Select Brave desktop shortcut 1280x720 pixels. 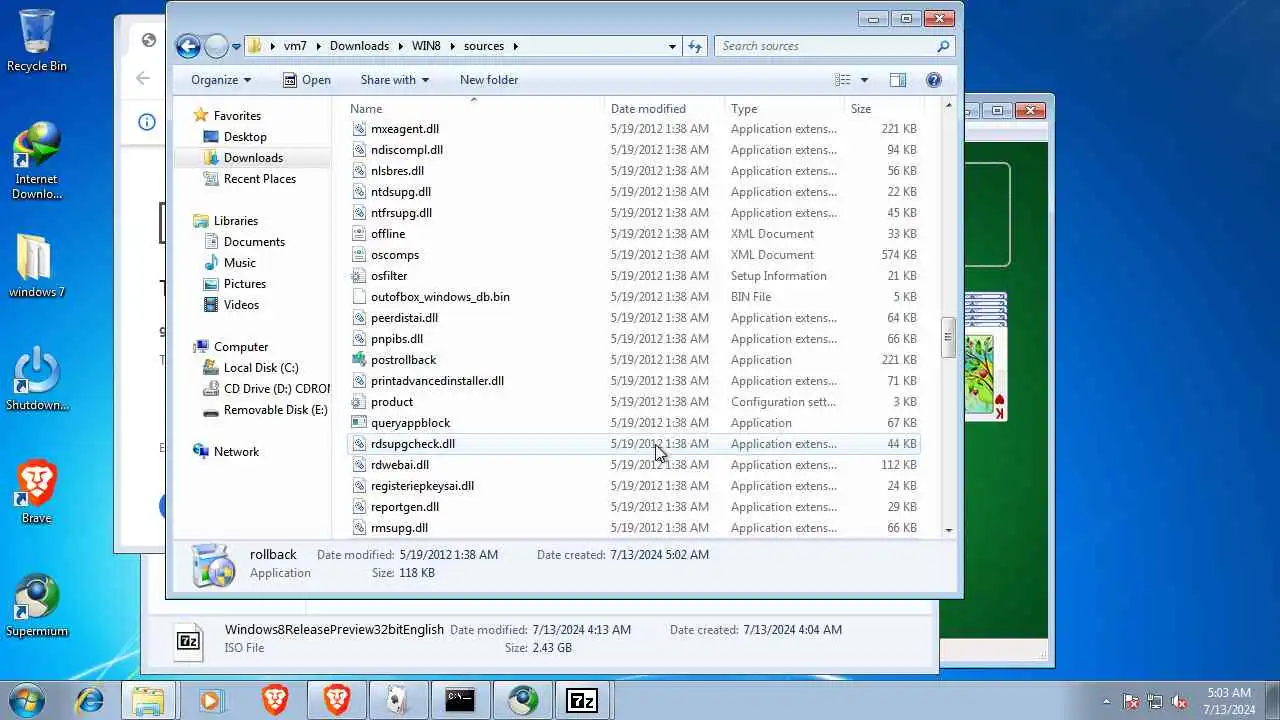(37, 493)
